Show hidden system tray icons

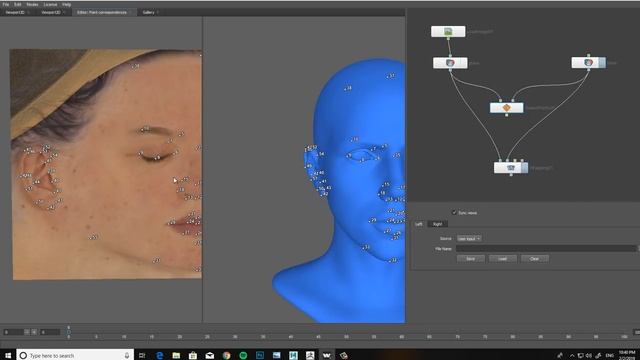click(572, 356)
